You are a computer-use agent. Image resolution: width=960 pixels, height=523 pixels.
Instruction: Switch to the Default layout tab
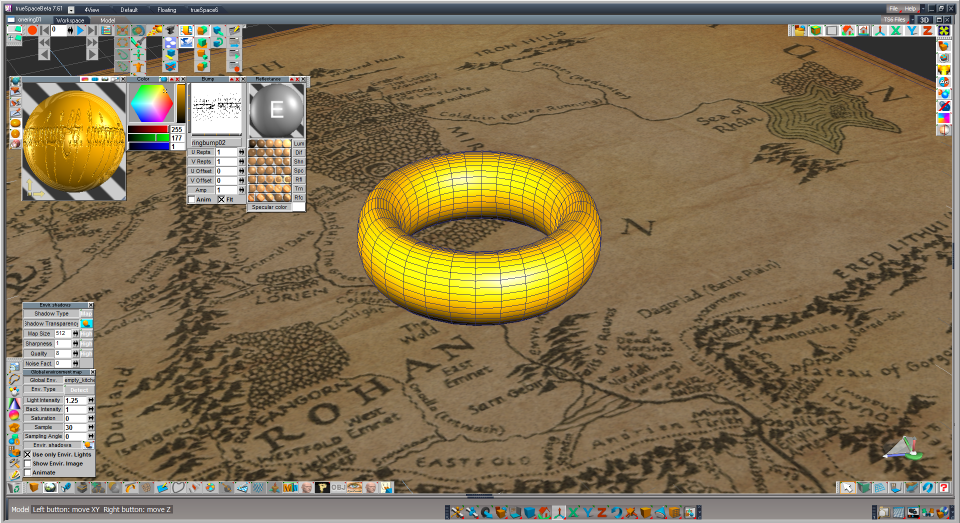tap(129, 10)
